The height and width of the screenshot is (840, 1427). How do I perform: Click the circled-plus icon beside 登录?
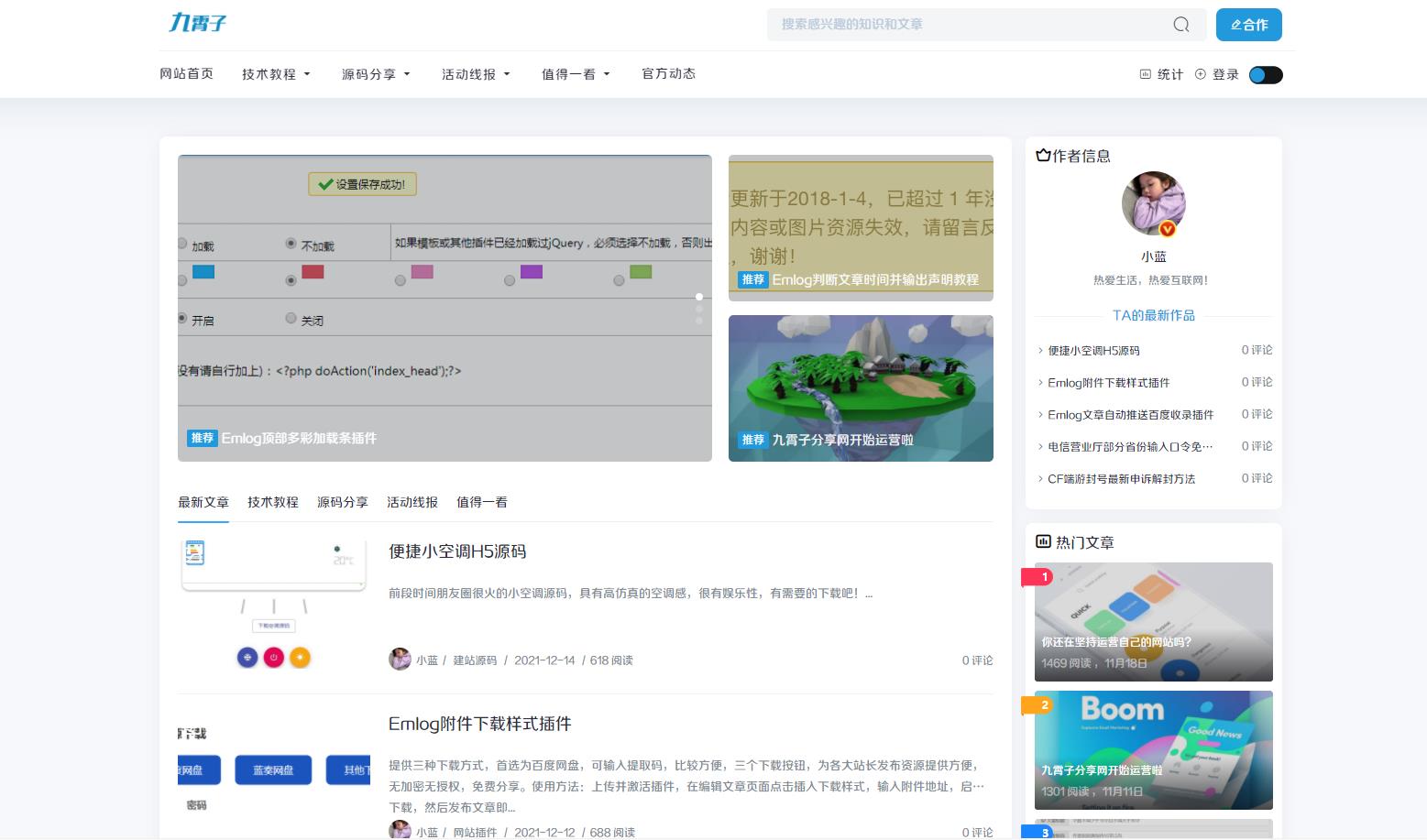[1201, 74]
